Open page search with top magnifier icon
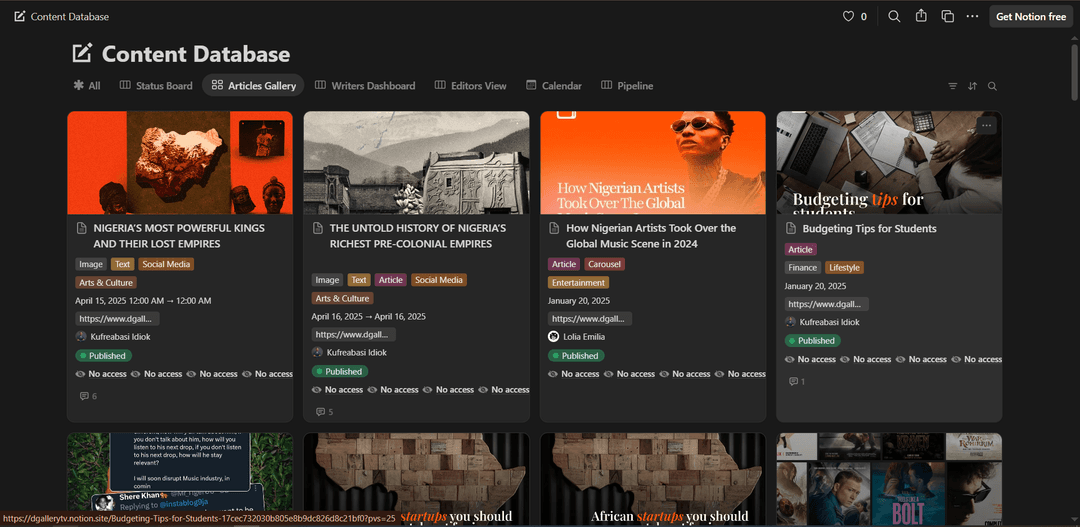 894,17
